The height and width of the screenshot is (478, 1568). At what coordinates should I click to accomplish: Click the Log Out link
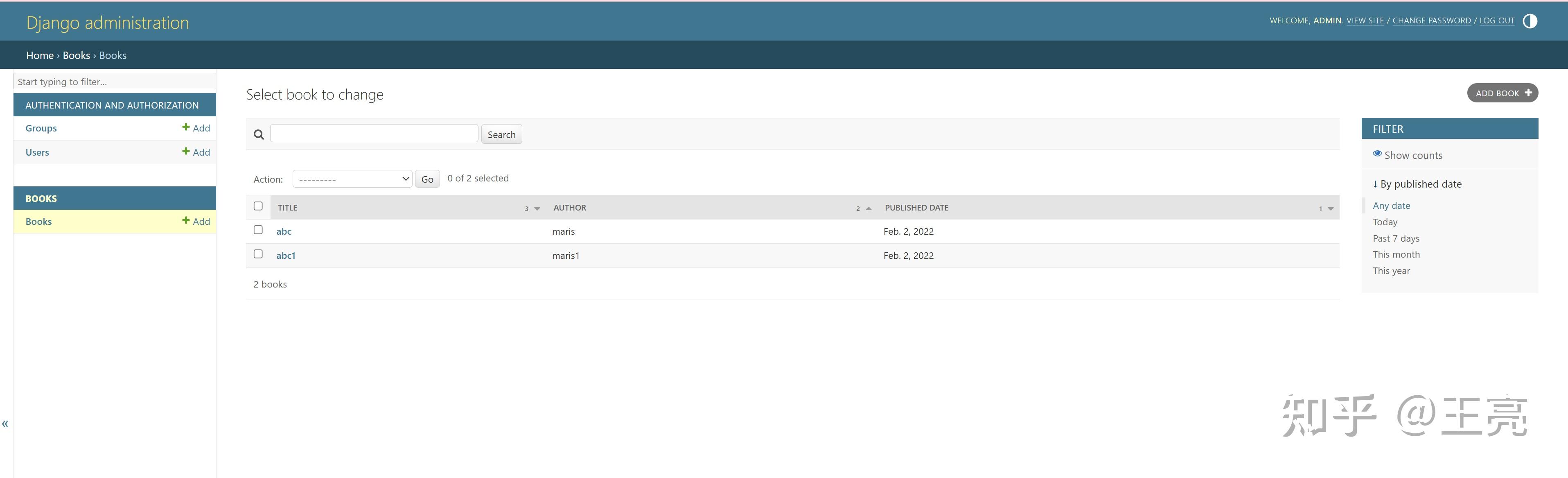[1496, 21]
